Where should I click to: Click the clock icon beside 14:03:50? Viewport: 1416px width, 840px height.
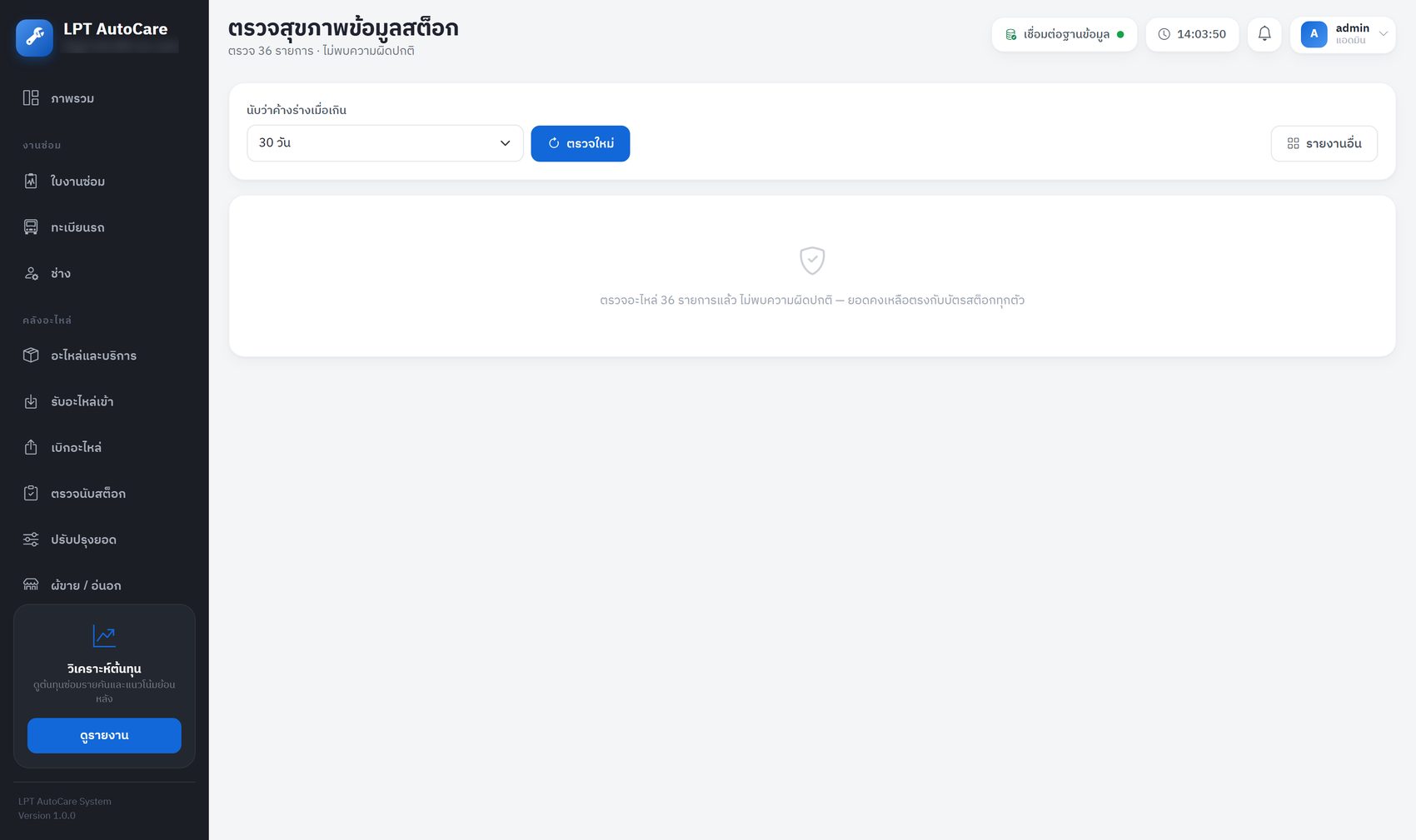coord(1164,34)
